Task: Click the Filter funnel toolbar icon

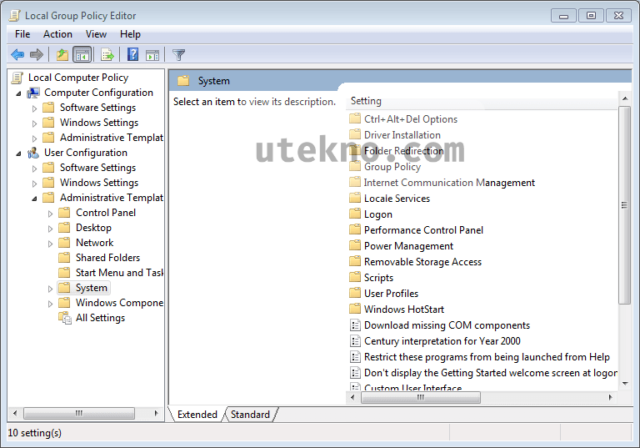Action: (178, 54)
